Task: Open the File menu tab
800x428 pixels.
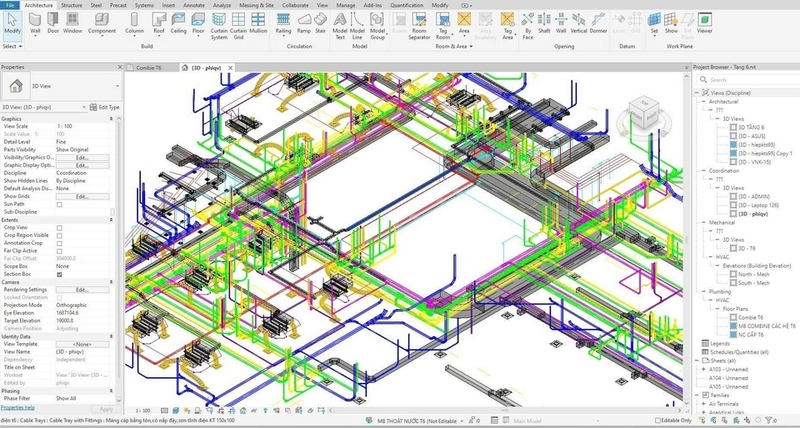Action: [10, 5]
